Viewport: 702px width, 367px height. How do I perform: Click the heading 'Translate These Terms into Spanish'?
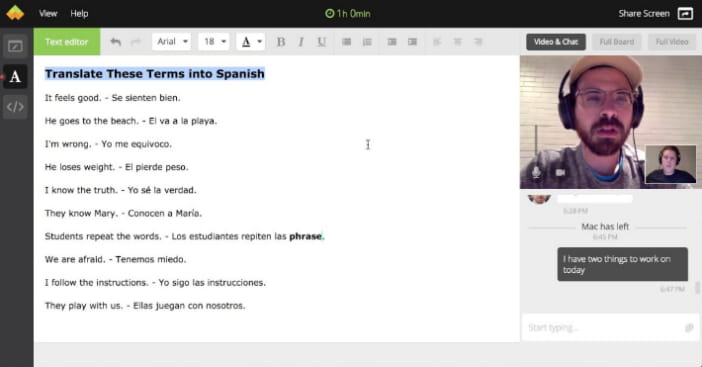pyautogui.click(x=155, y=74)
